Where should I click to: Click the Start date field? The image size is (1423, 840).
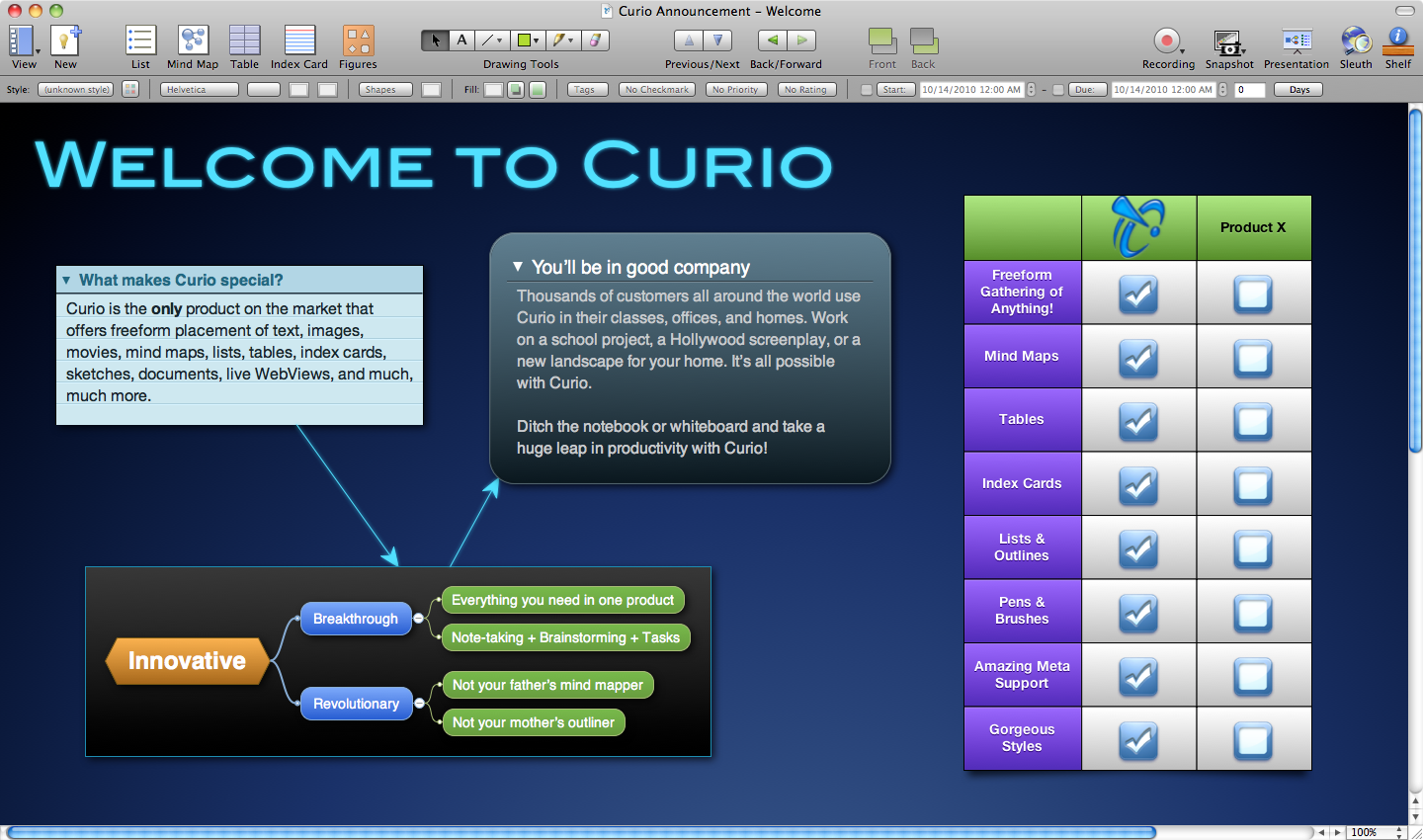point(972,89)
